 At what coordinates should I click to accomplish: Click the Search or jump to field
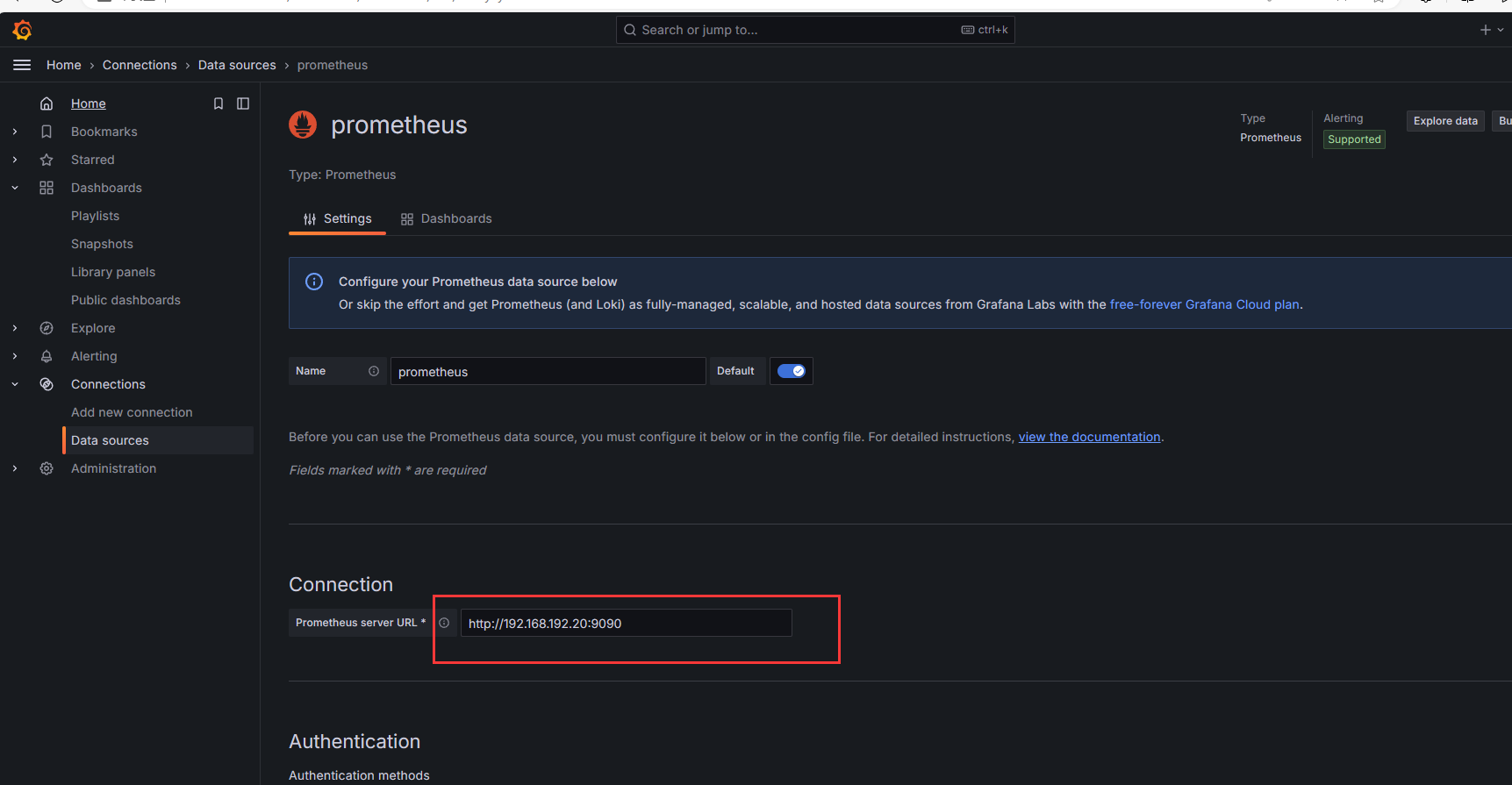tap(815, 30)
